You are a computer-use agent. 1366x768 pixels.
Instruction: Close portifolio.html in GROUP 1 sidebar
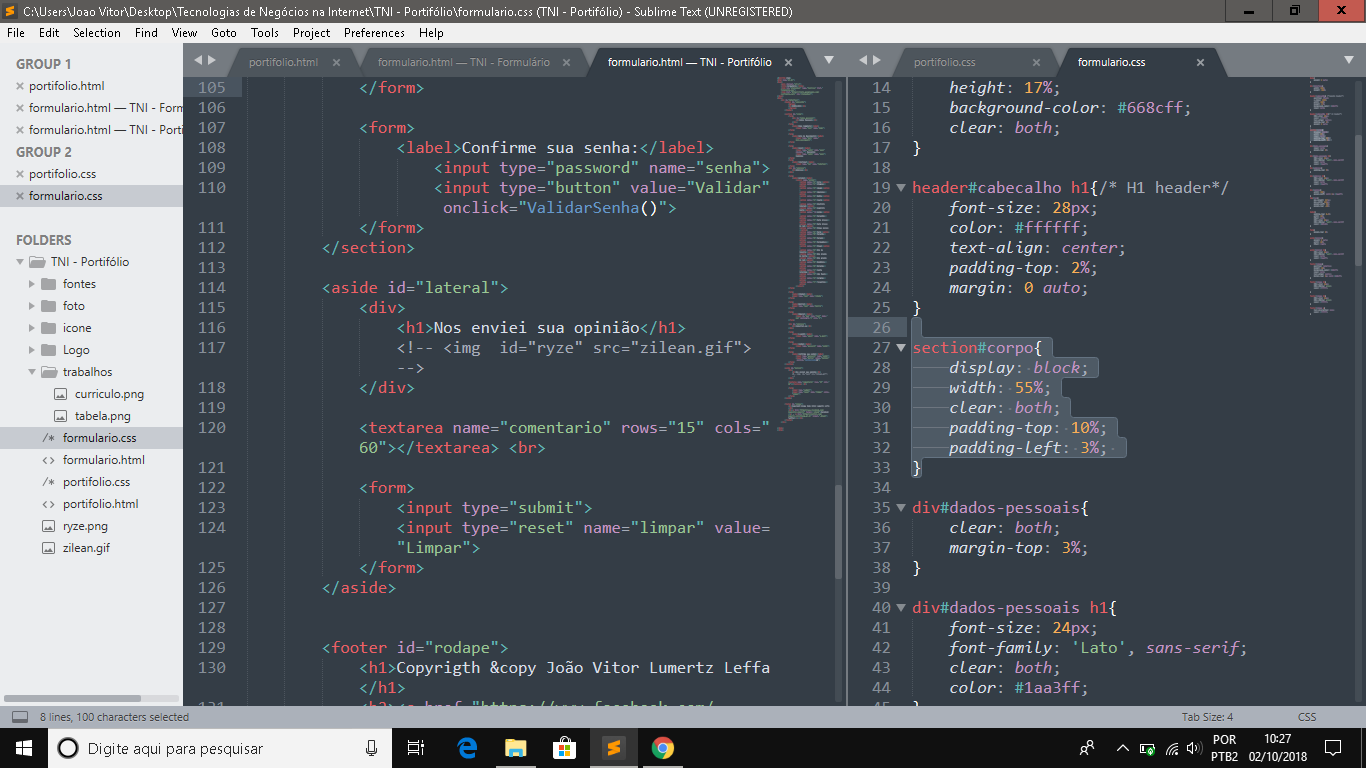(20, 86)
